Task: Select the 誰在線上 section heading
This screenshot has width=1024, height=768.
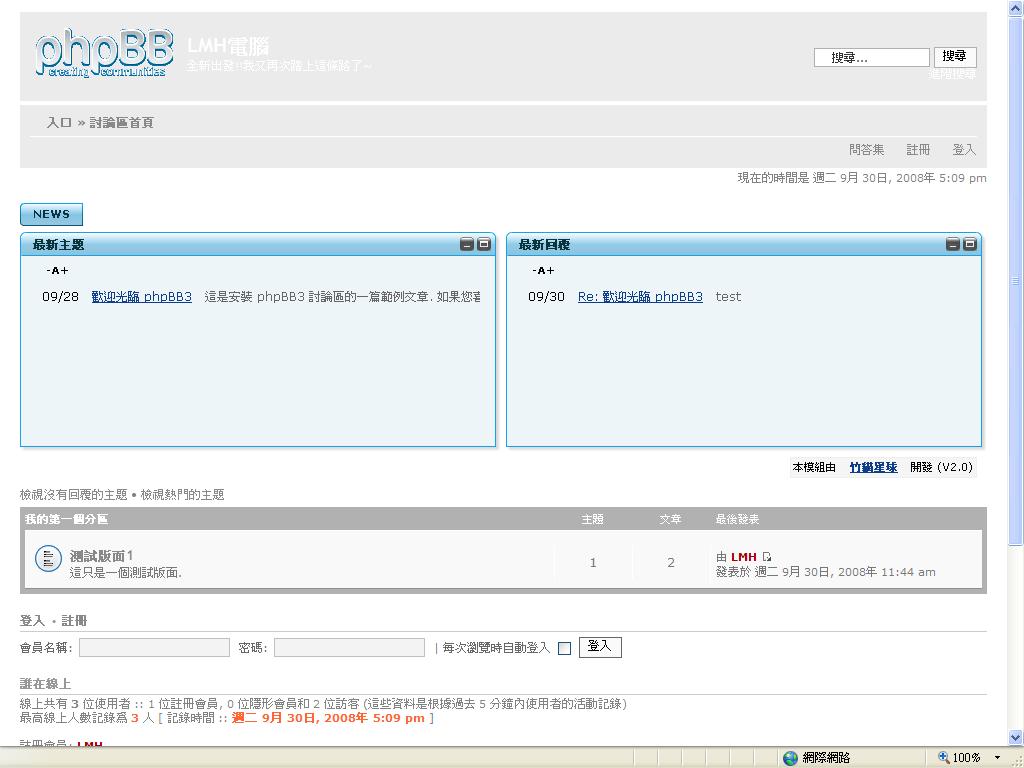Action: tap(45, 684)
